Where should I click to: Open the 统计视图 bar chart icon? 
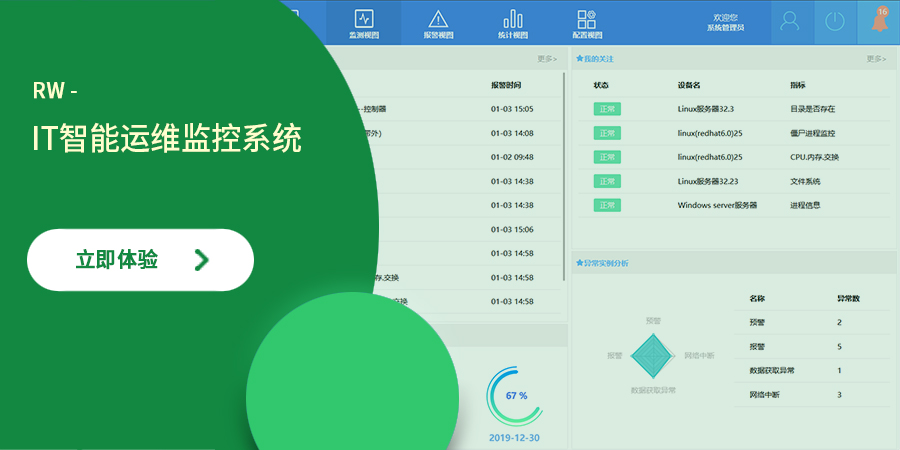tap(513, 22)
